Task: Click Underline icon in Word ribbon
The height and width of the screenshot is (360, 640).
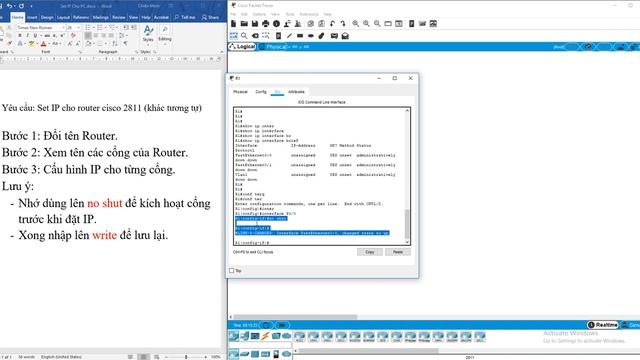Action: (x=35, y=36)
